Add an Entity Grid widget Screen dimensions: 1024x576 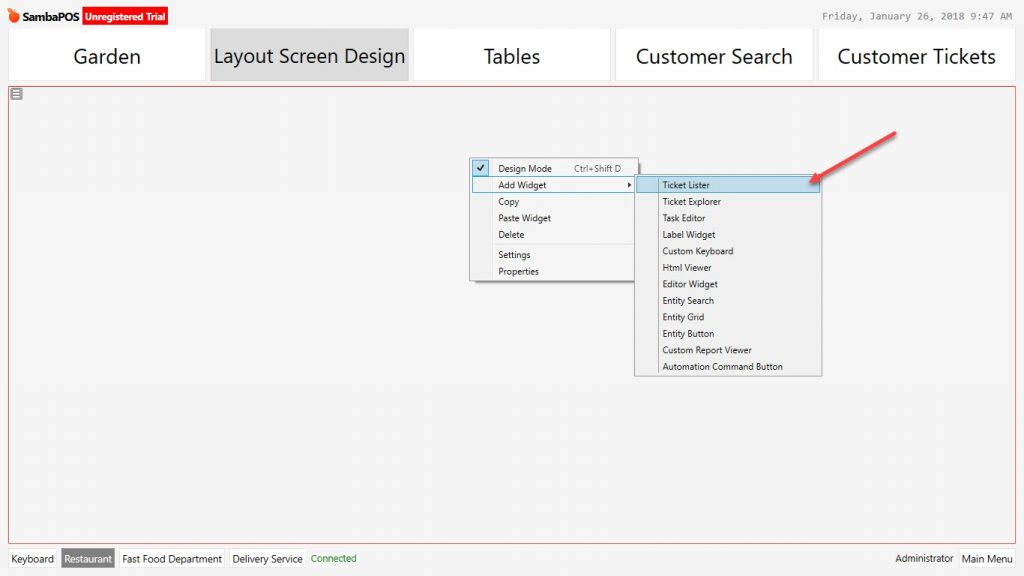[728, 317]
